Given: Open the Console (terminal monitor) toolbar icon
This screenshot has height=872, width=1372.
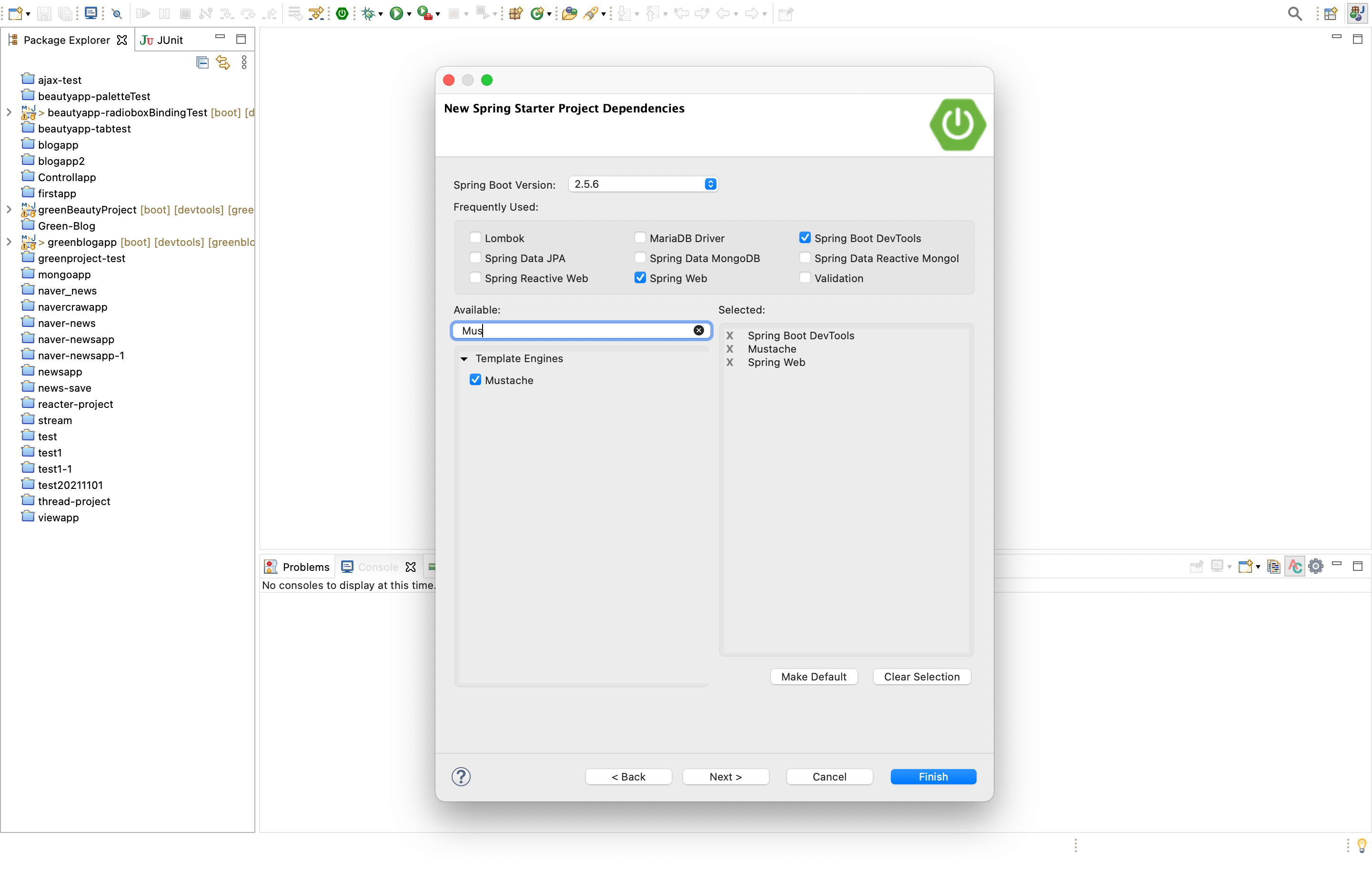Looking at the screenshot, I should (91, 13).
